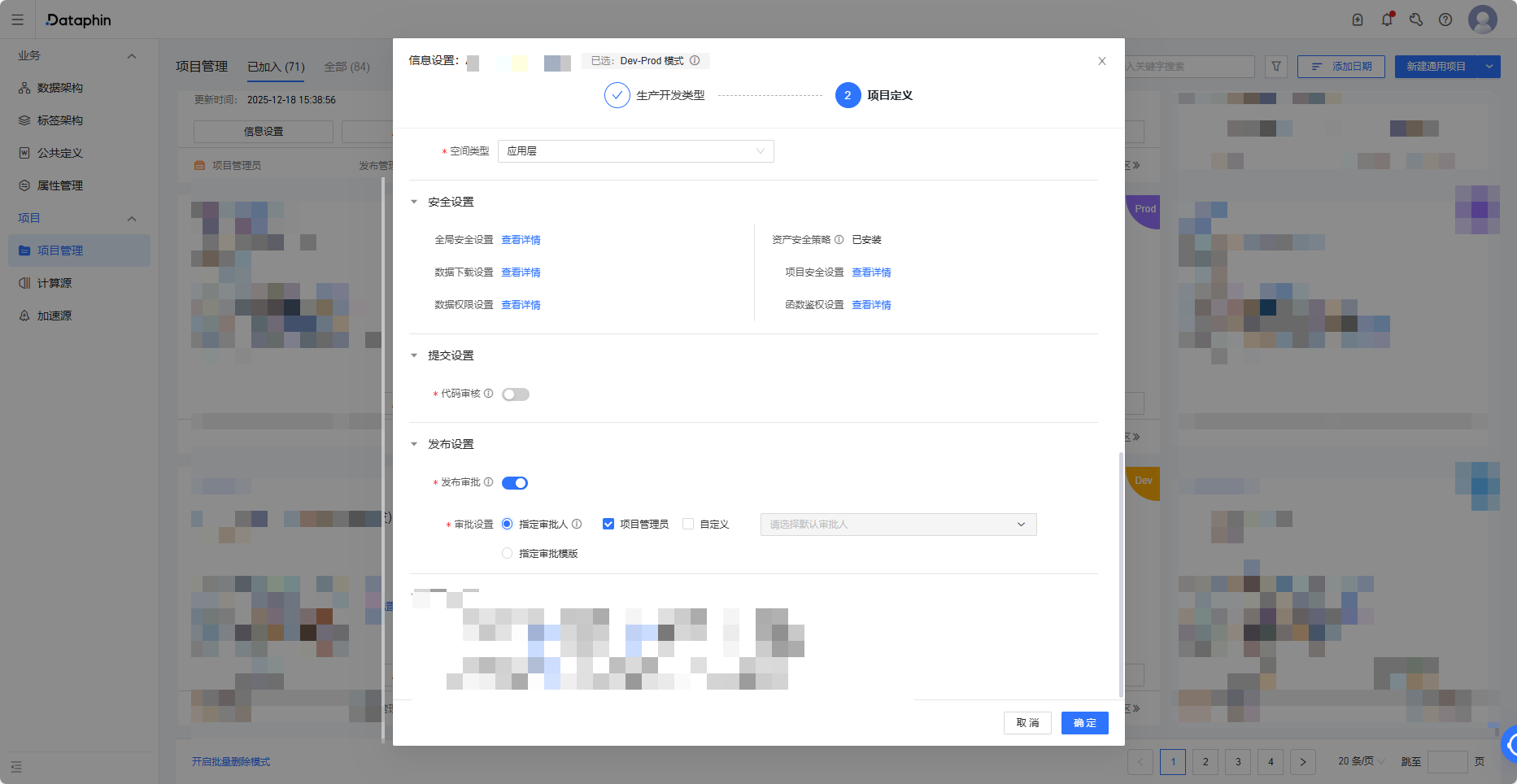Image resolution: width=1517 pixels, height=784 pixels.
Task: Collapse the 项目 sidebar group
Action: click(132, 218)
